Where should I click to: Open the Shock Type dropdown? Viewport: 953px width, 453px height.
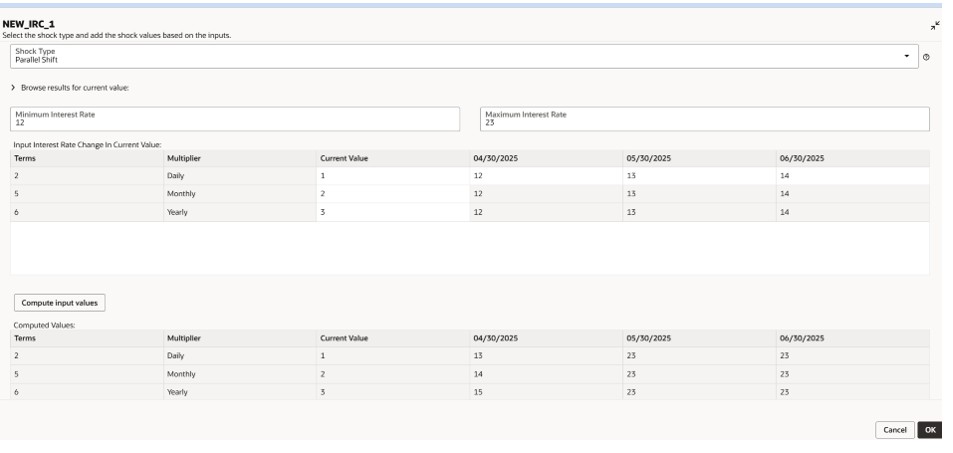tap(906, 55)
